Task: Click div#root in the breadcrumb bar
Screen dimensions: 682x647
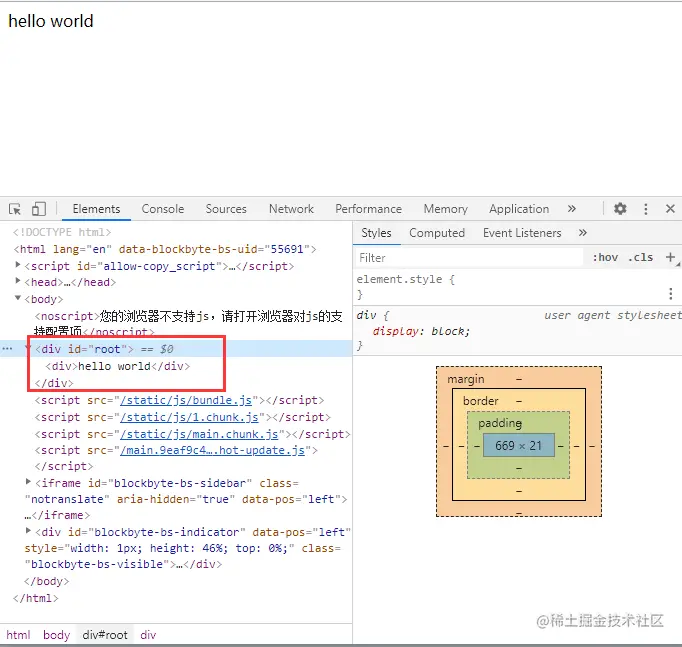Action: [x=105, y=635]
